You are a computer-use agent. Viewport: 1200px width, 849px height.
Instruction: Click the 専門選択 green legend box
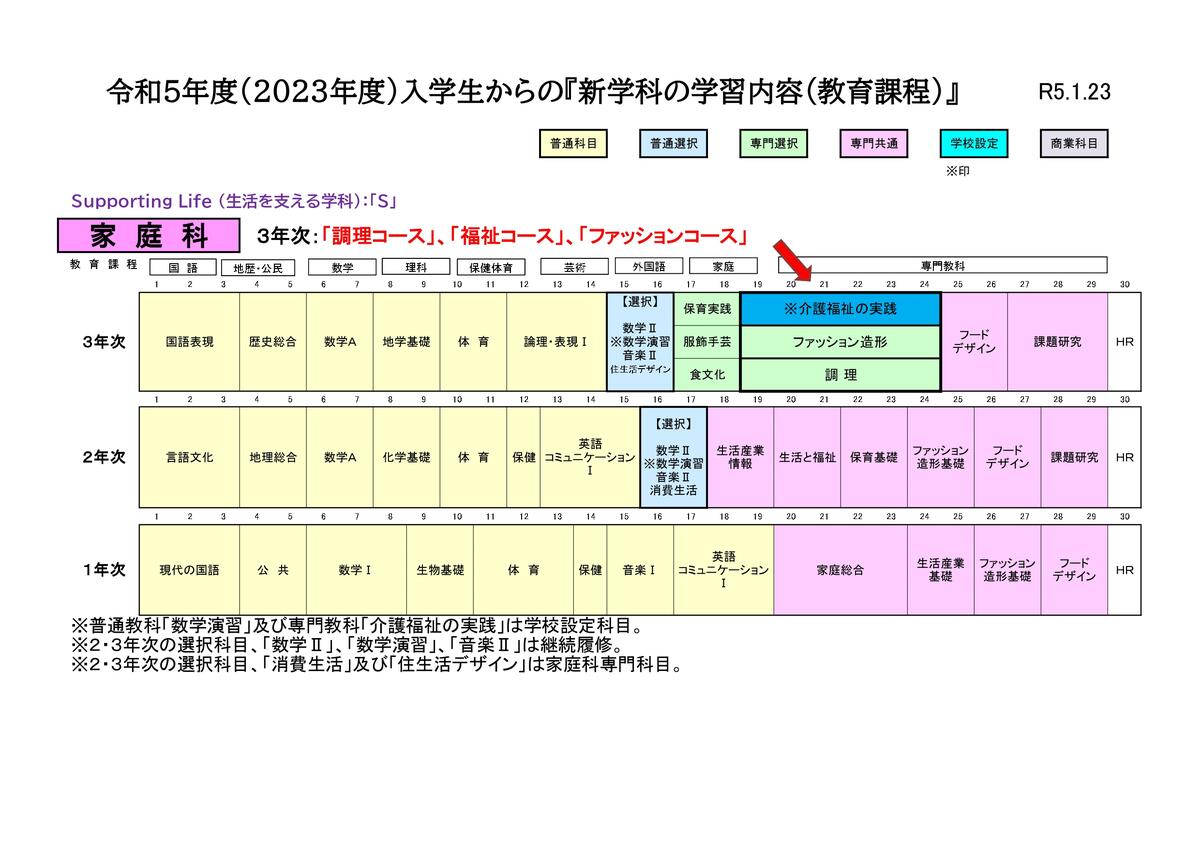pos(774,144)
